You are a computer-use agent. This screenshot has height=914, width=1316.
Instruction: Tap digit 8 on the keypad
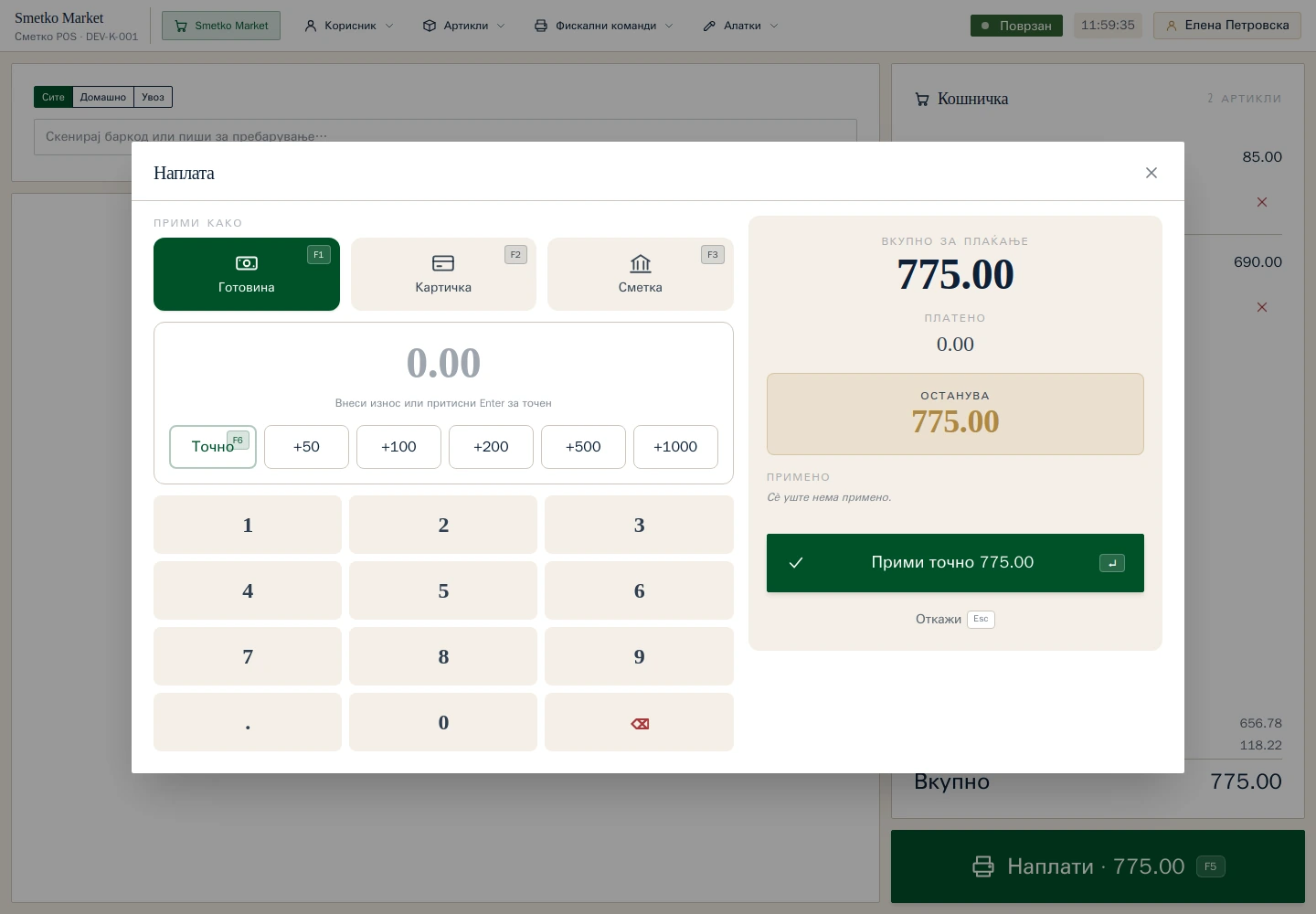pos(443,656)
